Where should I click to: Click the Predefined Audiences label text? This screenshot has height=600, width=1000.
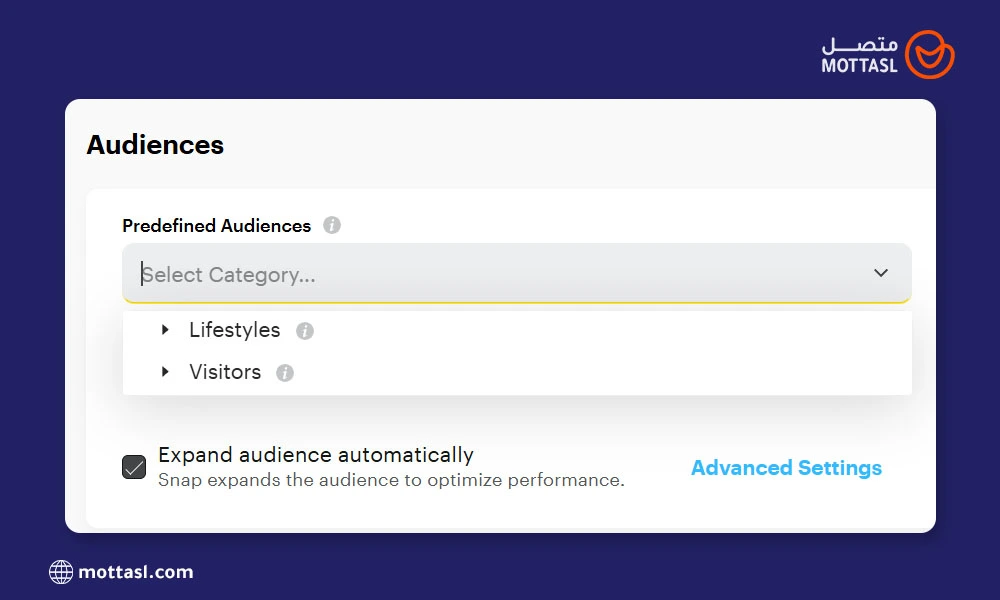tap(216, 226)
